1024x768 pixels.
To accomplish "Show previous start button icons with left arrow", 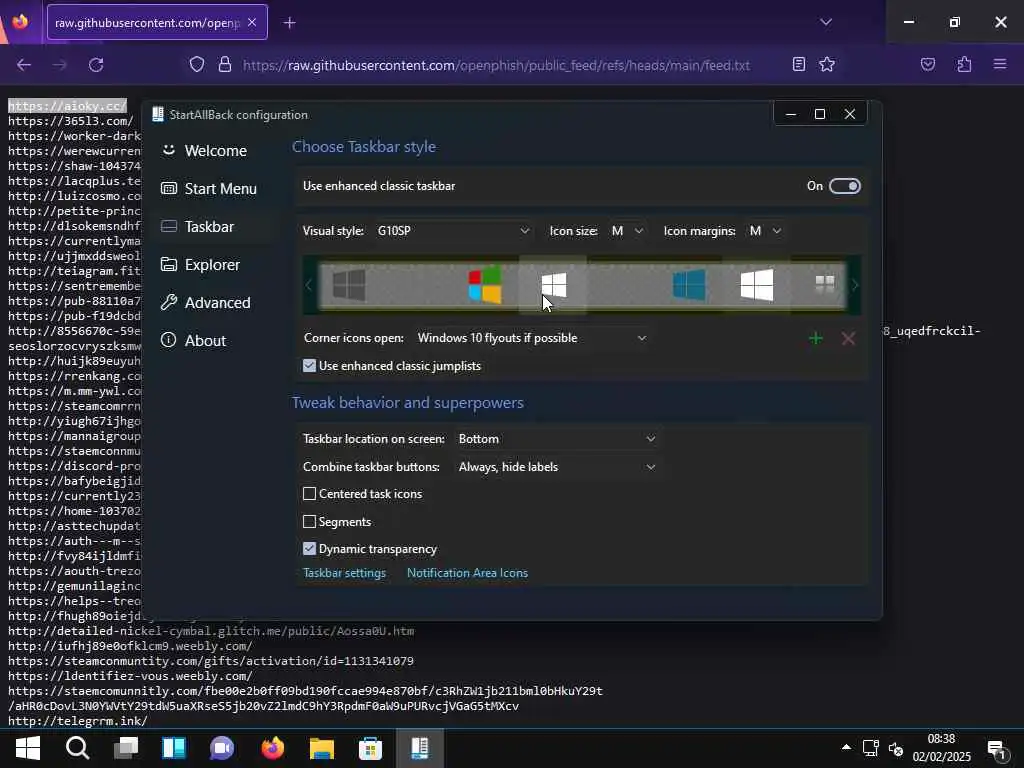I will pyautogui.click(x=309, y=285).
